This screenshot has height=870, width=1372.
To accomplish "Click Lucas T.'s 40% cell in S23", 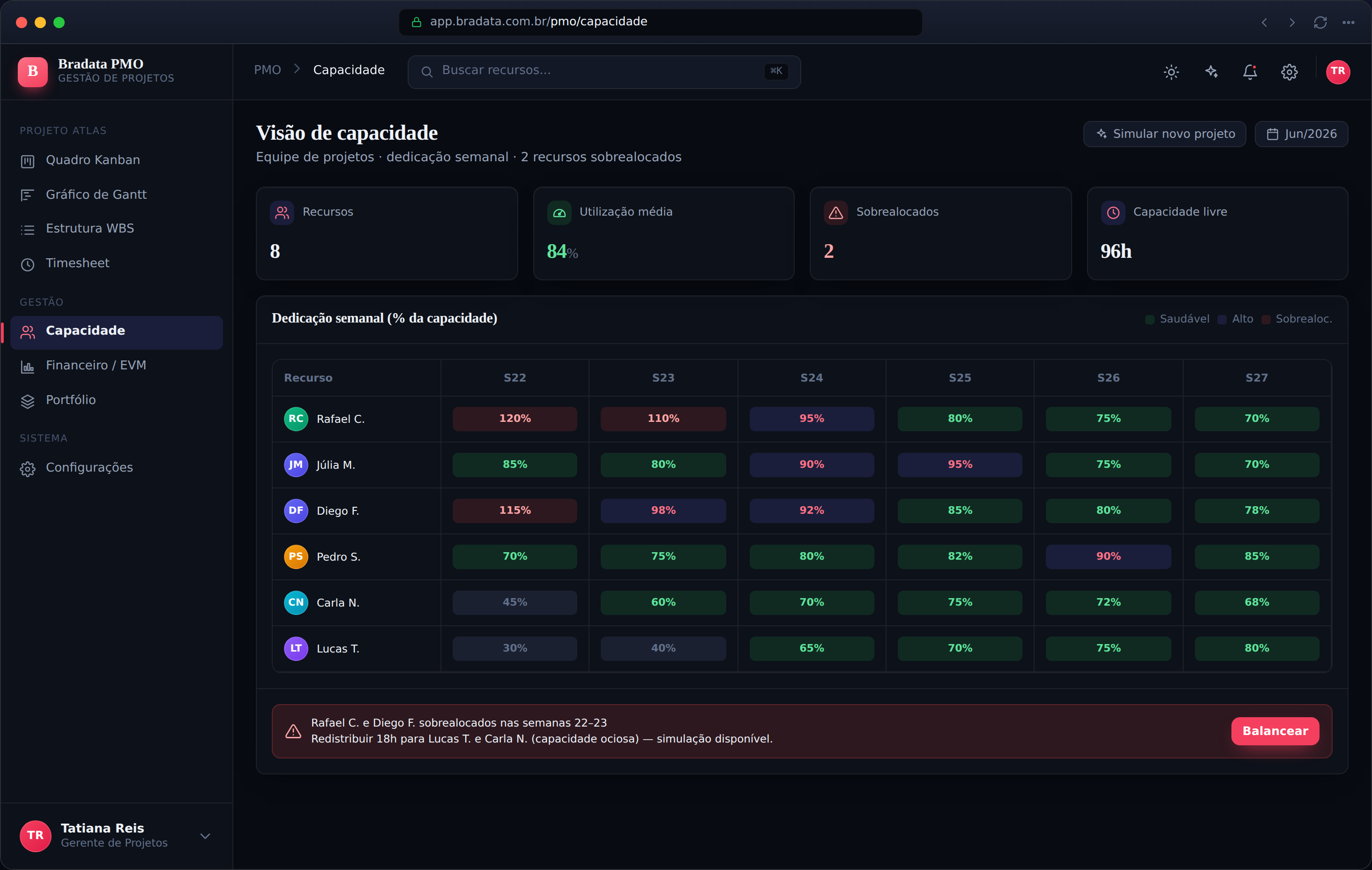I will pos(663,649).
